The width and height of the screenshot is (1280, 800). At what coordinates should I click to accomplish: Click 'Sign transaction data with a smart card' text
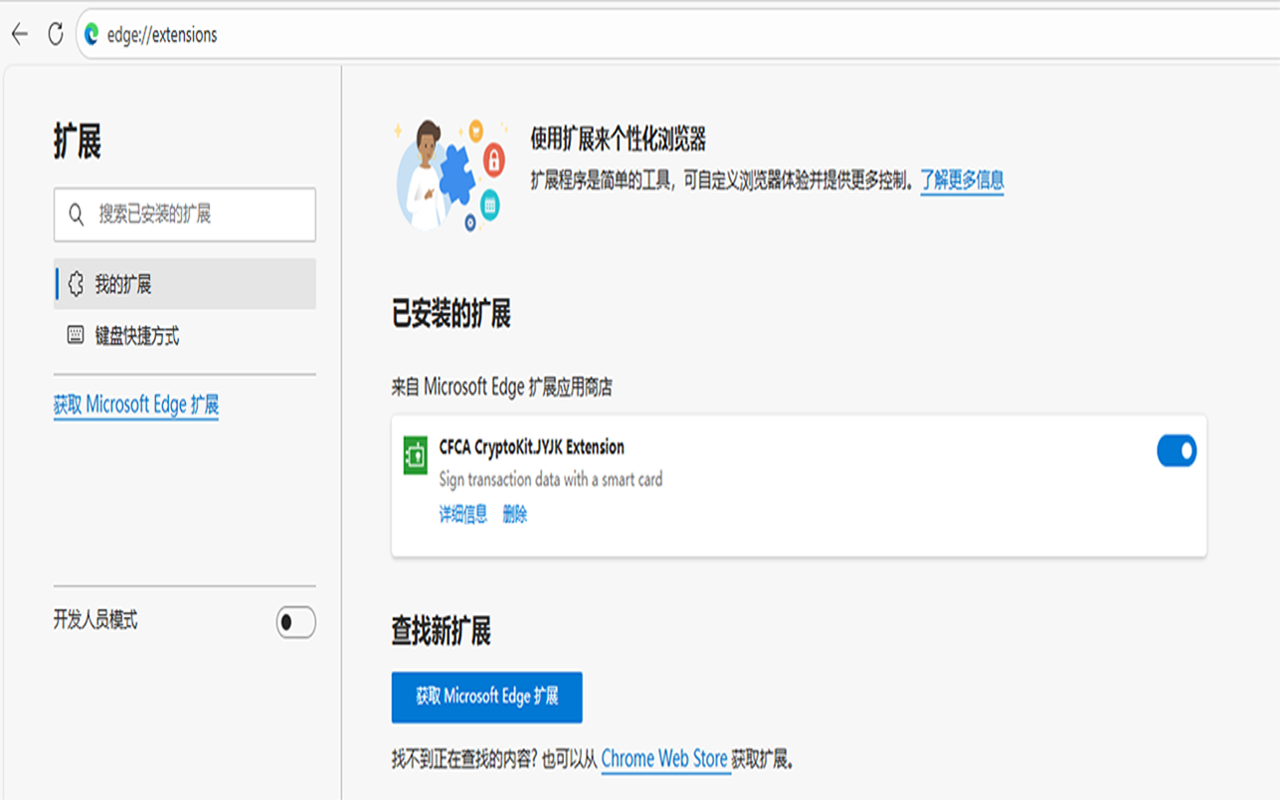coord(551,480)
